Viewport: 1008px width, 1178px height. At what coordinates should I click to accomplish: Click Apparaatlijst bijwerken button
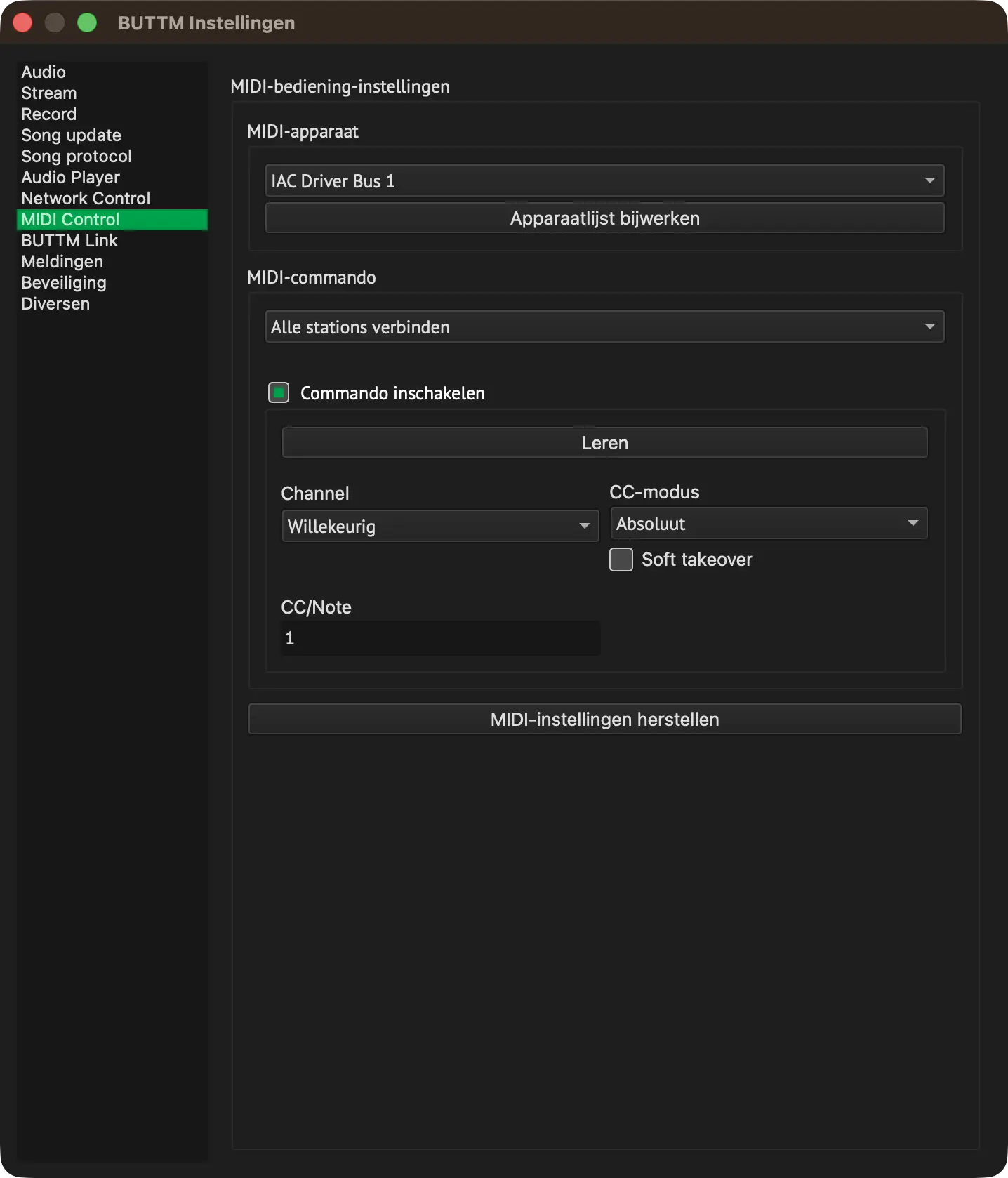click(x=604, y=218)
